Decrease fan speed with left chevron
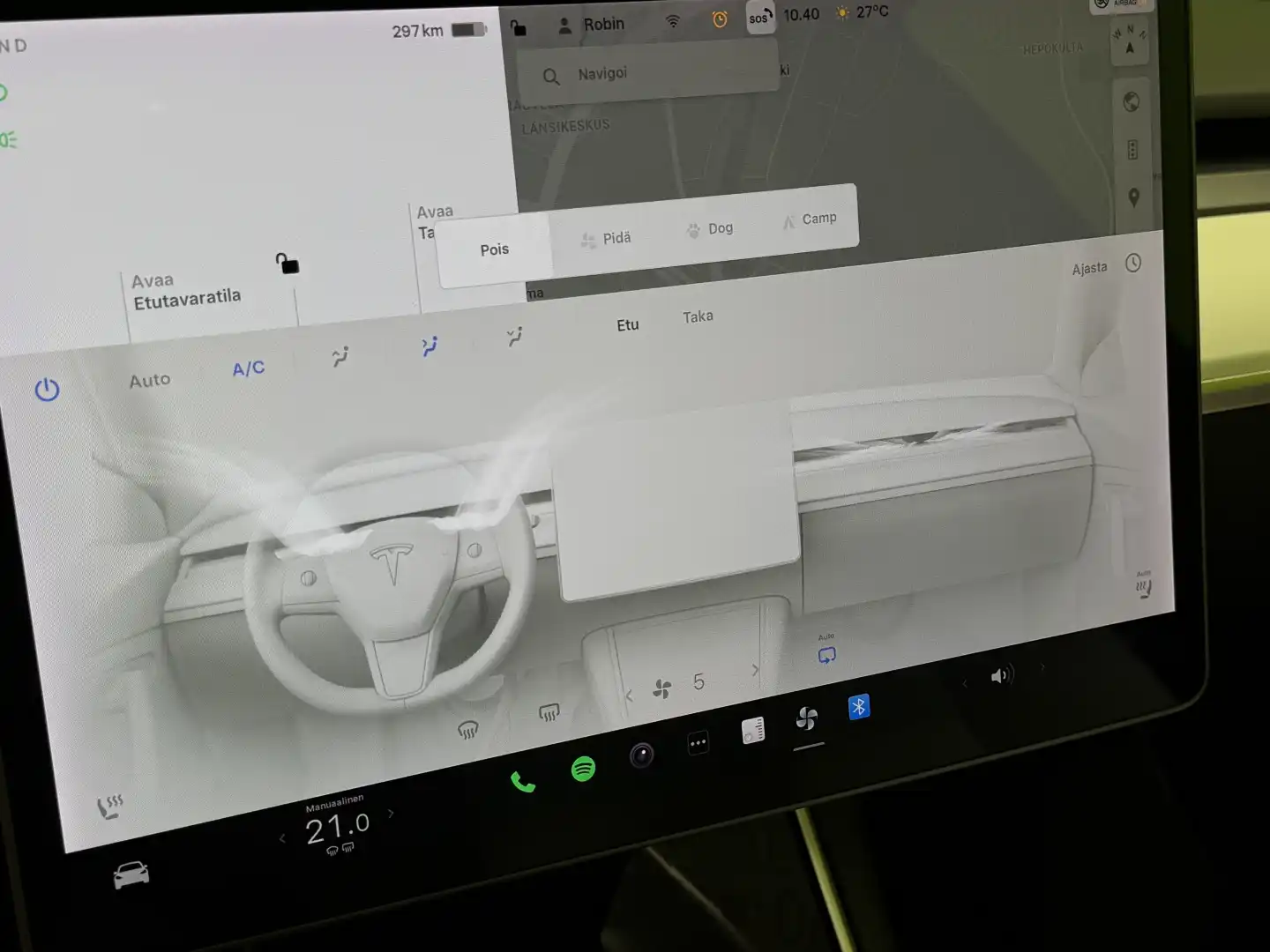1270x952 pixels. (x=629, y=695)
